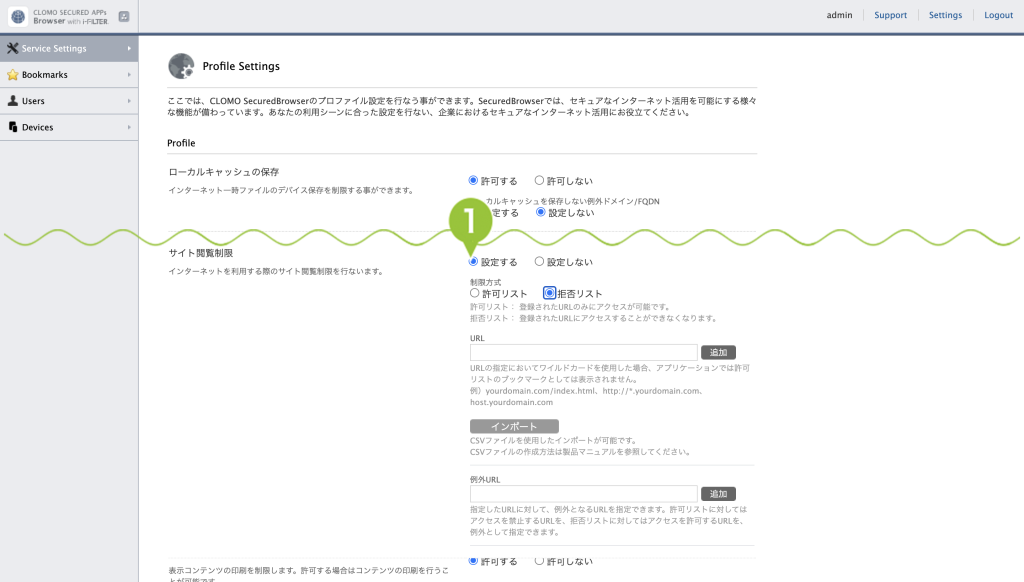Click the CSV import help text below インポート
Image resolution: width=1024 pixels, height=582 pixels.
(x=580, y=446)
